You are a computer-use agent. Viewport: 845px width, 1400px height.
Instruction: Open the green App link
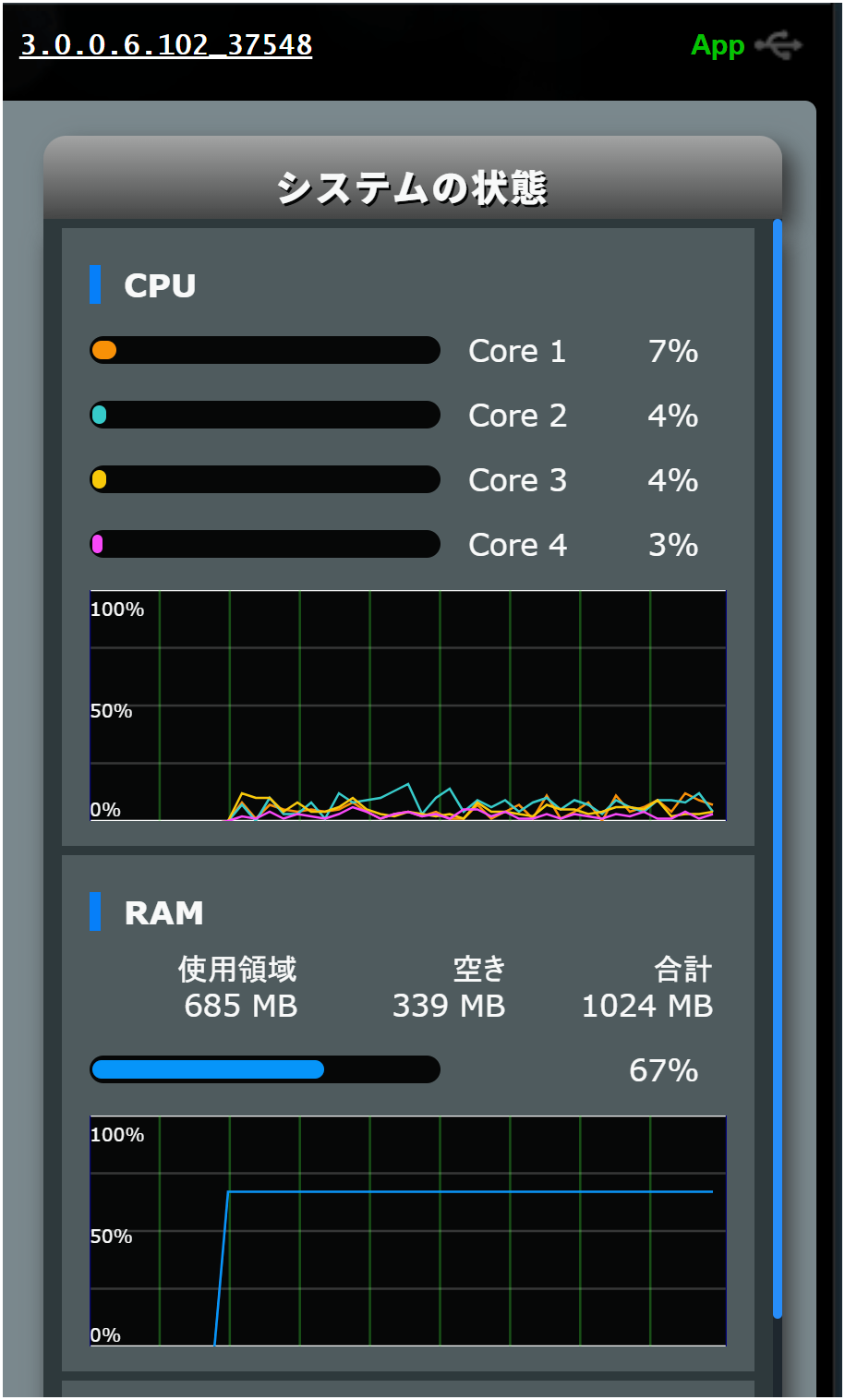pos(717,45)
